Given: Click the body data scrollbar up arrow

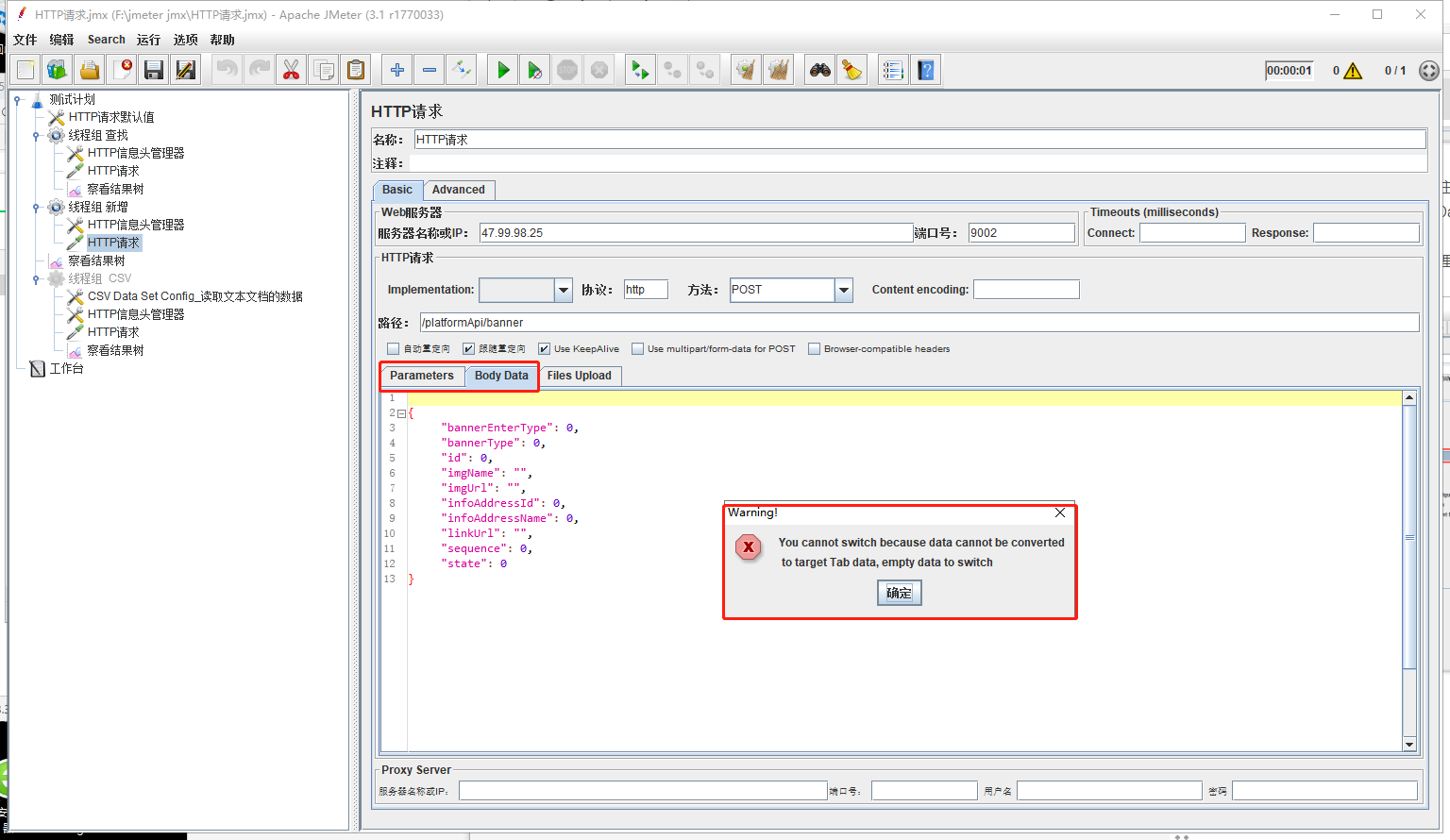Looking at the screenshot, I should point(1409,398).
